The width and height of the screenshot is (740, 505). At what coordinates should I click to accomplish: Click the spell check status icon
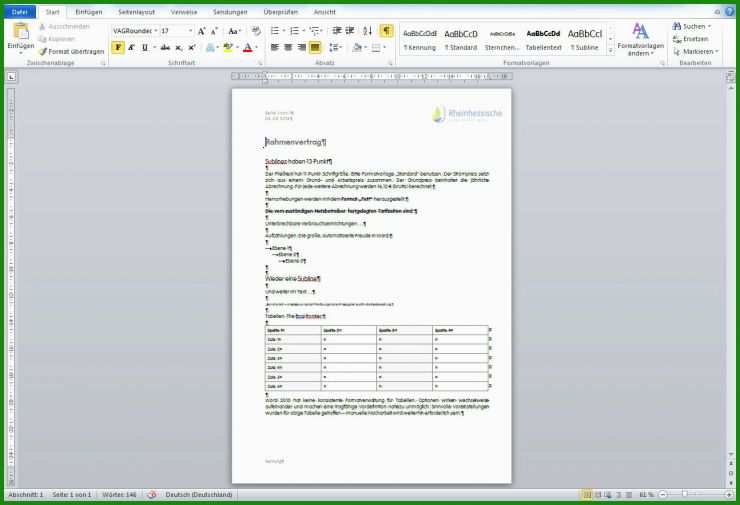click(x=151, y=495)
